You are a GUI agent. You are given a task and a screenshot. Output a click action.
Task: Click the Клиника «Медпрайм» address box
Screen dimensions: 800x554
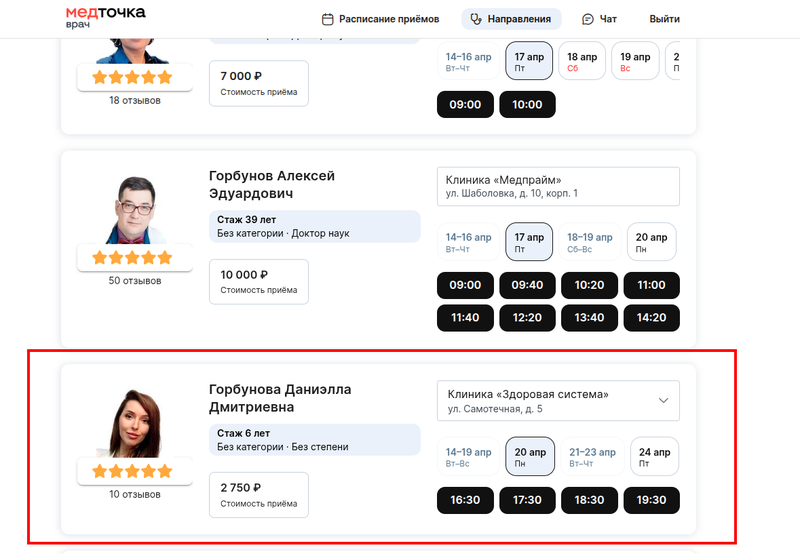click(558, 187)
